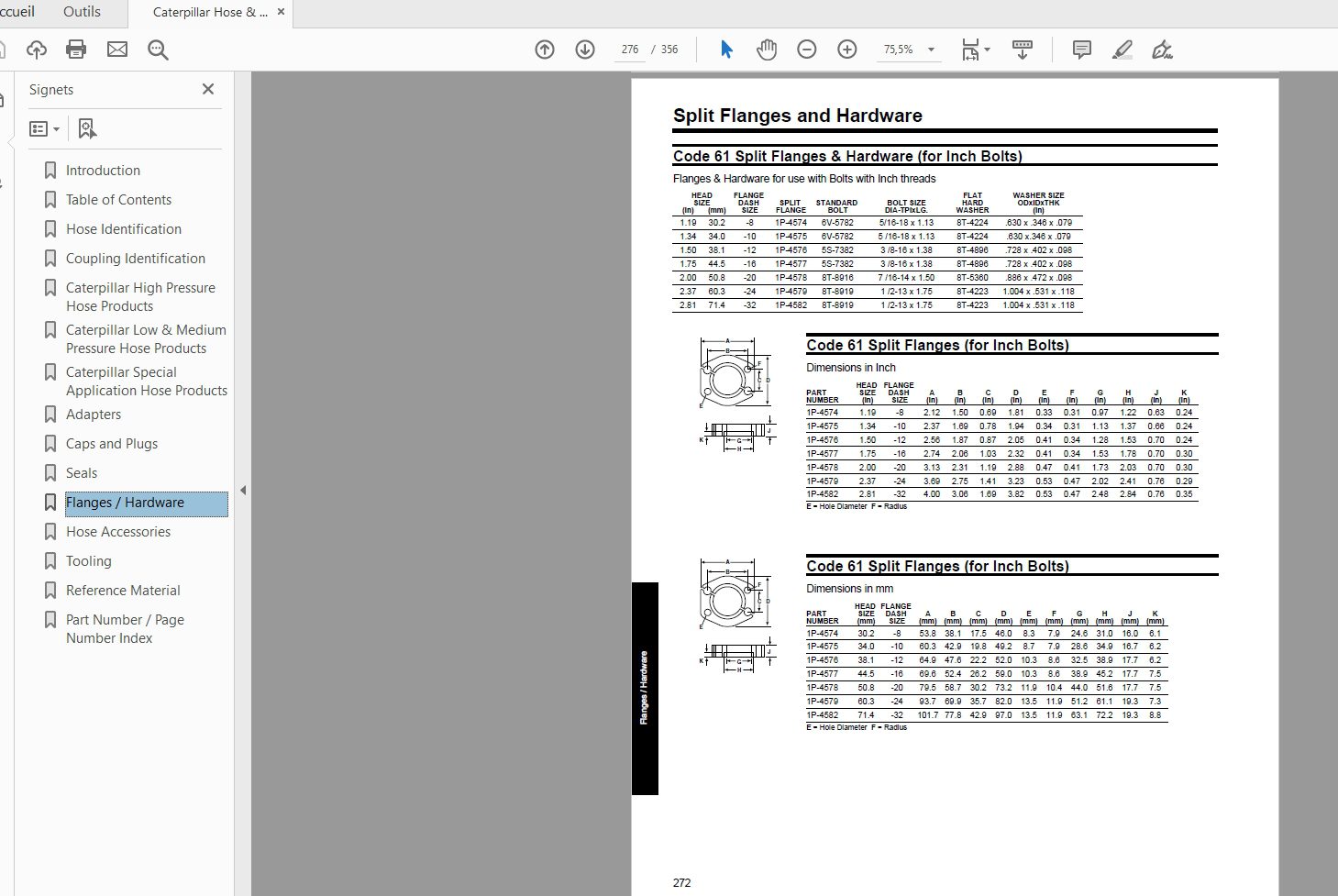The image size is (1338, 896).
Task: Go to Caps and Plugs bookmark
Action: [112, 444]
